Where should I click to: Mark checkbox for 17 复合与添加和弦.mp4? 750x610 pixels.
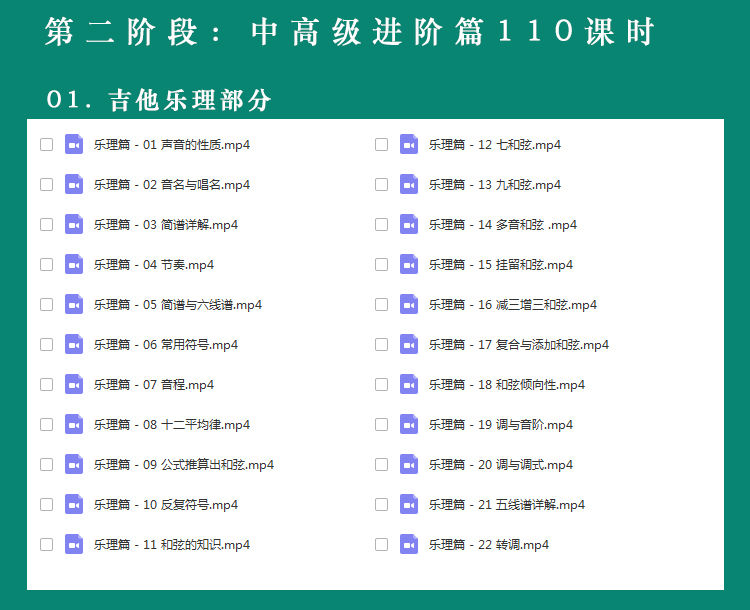click(381, 344)
